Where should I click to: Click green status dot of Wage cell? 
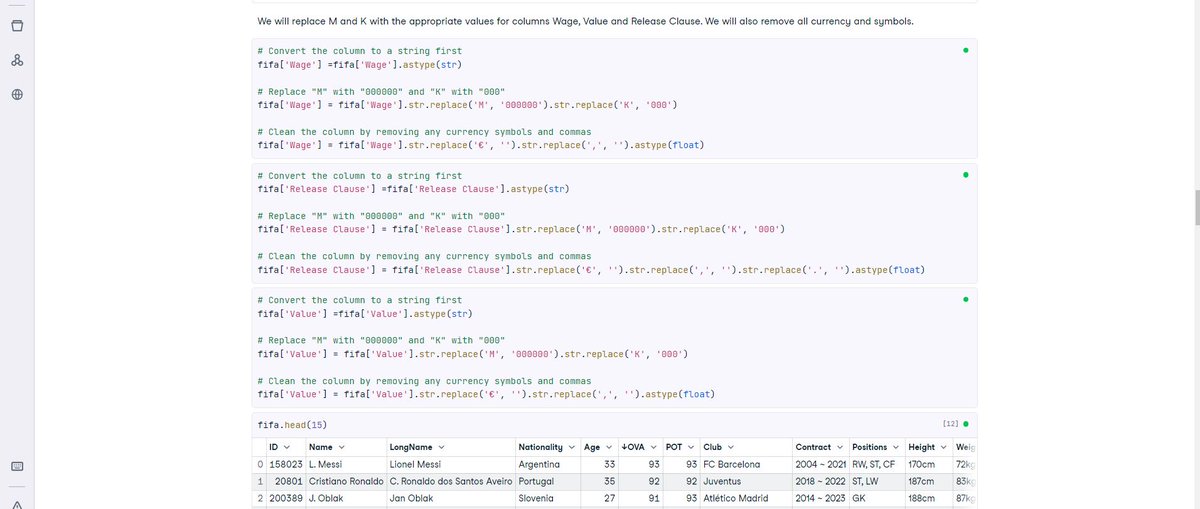click(965, 49)
